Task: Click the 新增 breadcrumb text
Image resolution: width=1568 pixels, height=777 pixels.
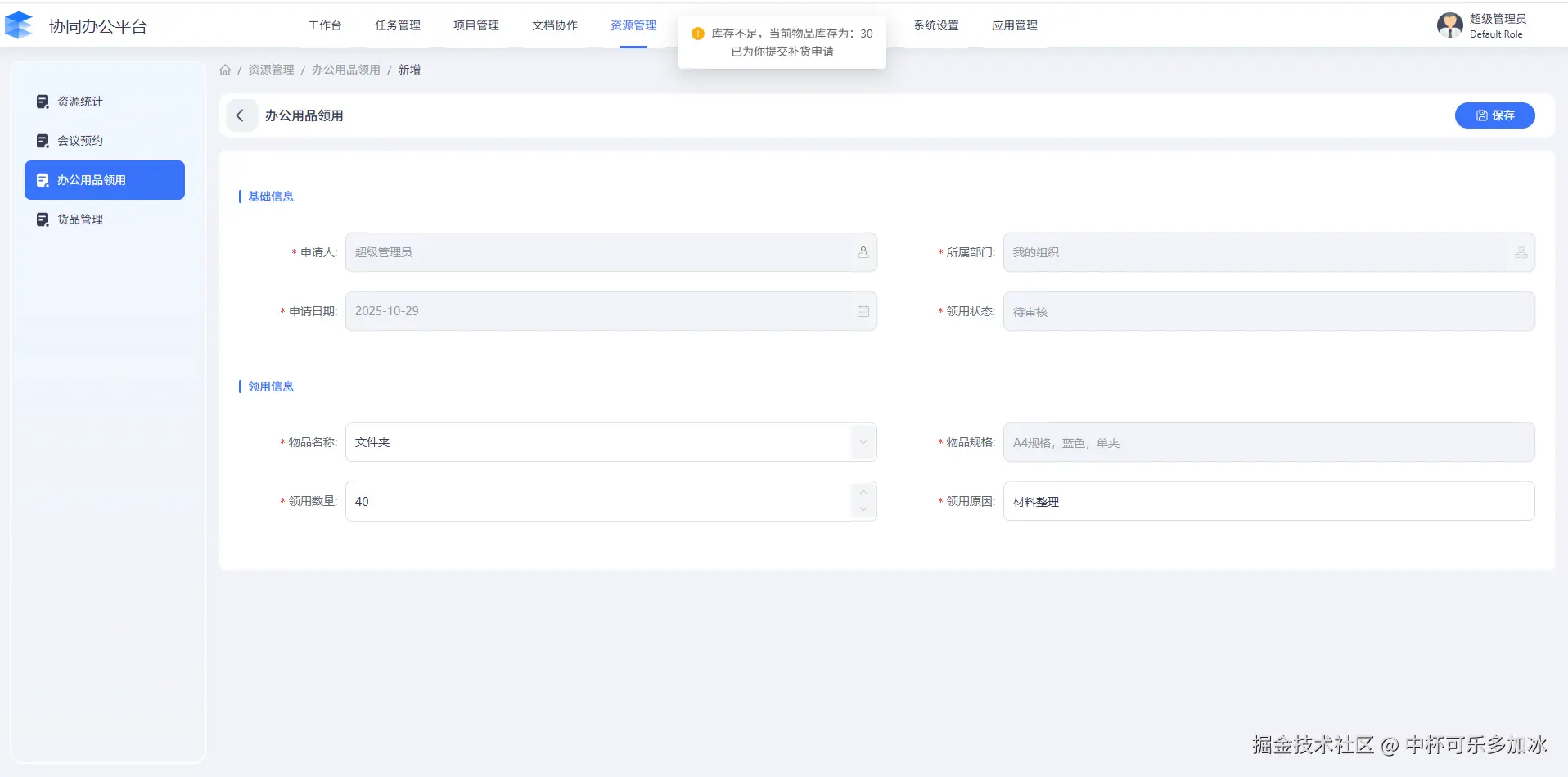Action: coord(409,70)
